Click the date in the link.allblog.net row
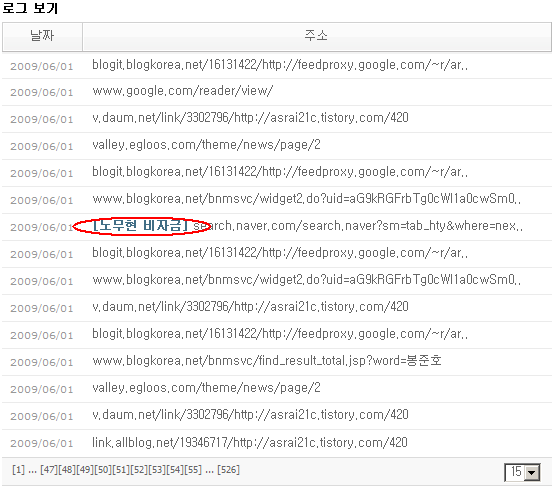 coord(42,444)
